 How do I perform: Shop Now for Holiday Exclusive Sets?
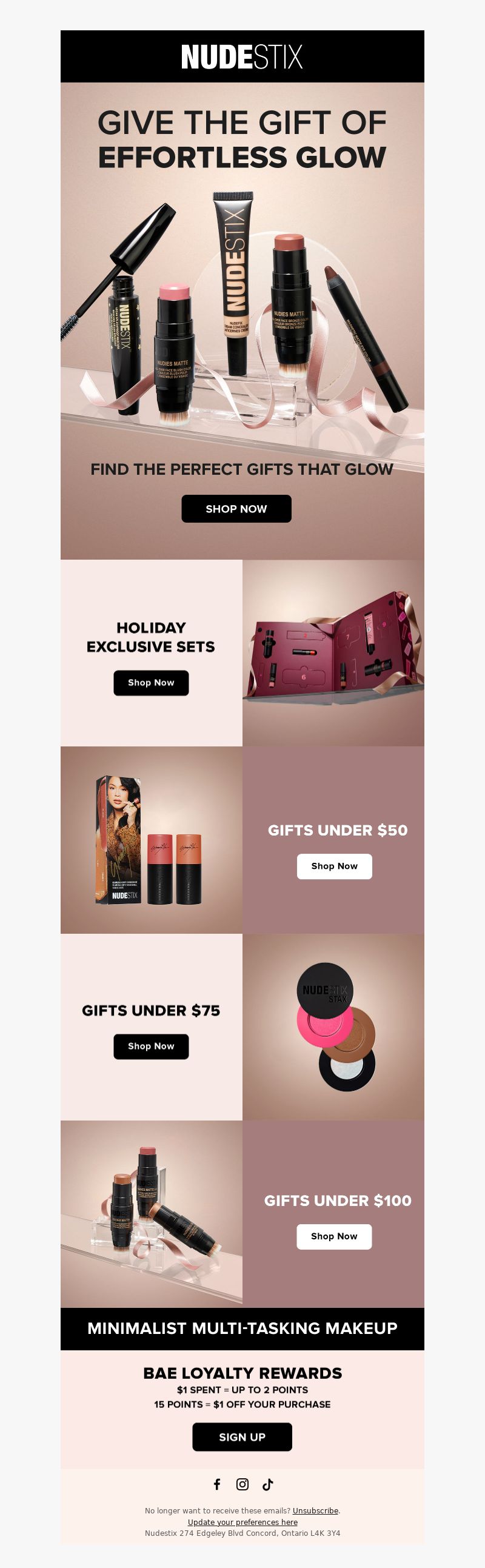tap(151, 683)
